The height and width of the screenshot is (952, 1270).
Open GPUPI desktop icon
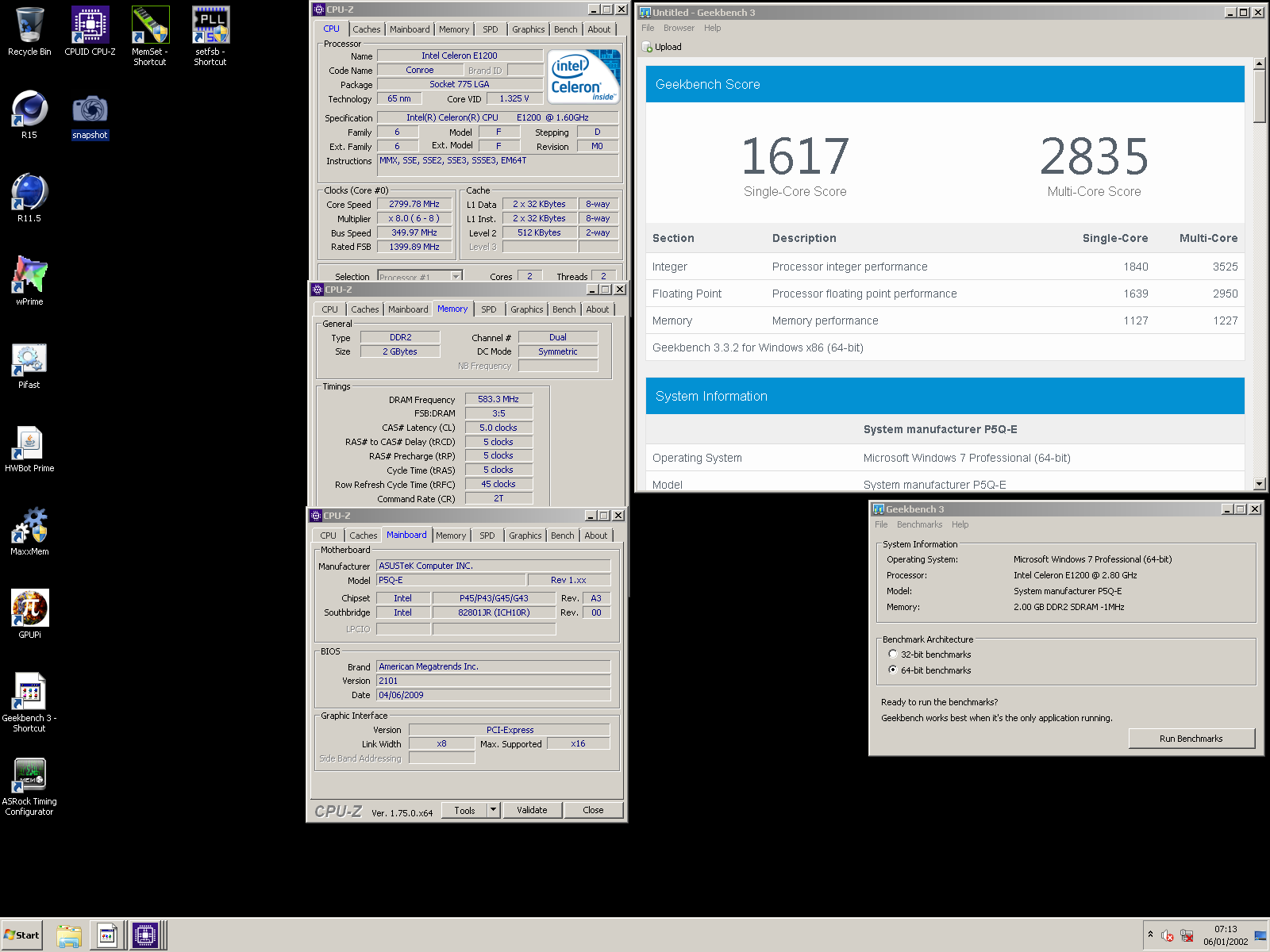coord(29,615)
